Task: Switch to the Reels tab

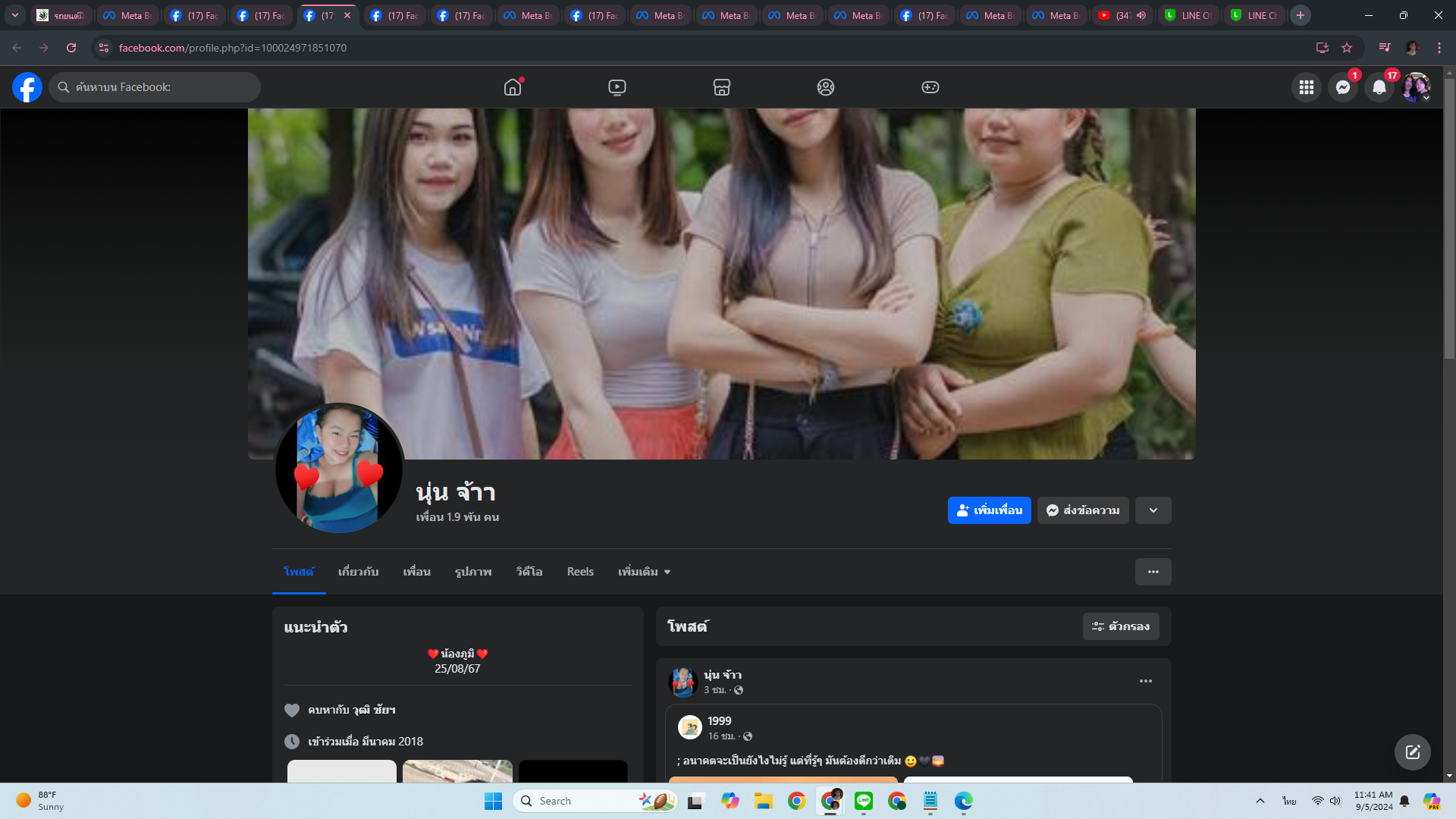Action: pyautogui.click(x=580, y=572)
